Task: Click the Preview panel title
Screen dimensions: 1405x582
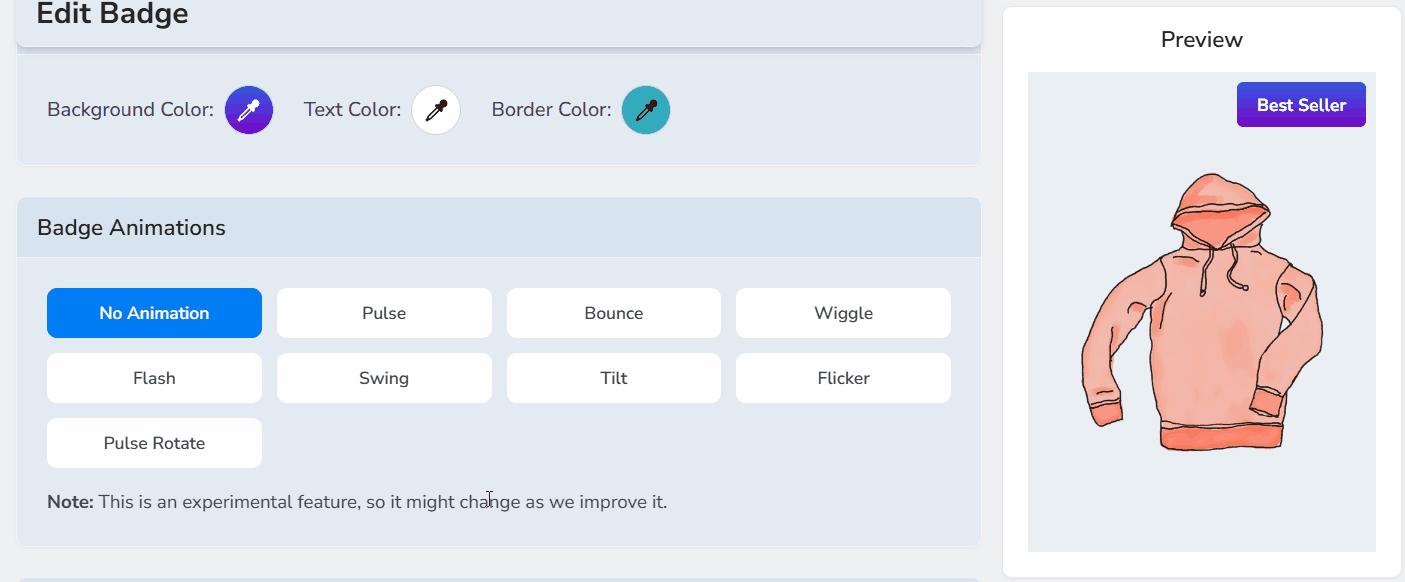Action: (x=1201, y=40)
